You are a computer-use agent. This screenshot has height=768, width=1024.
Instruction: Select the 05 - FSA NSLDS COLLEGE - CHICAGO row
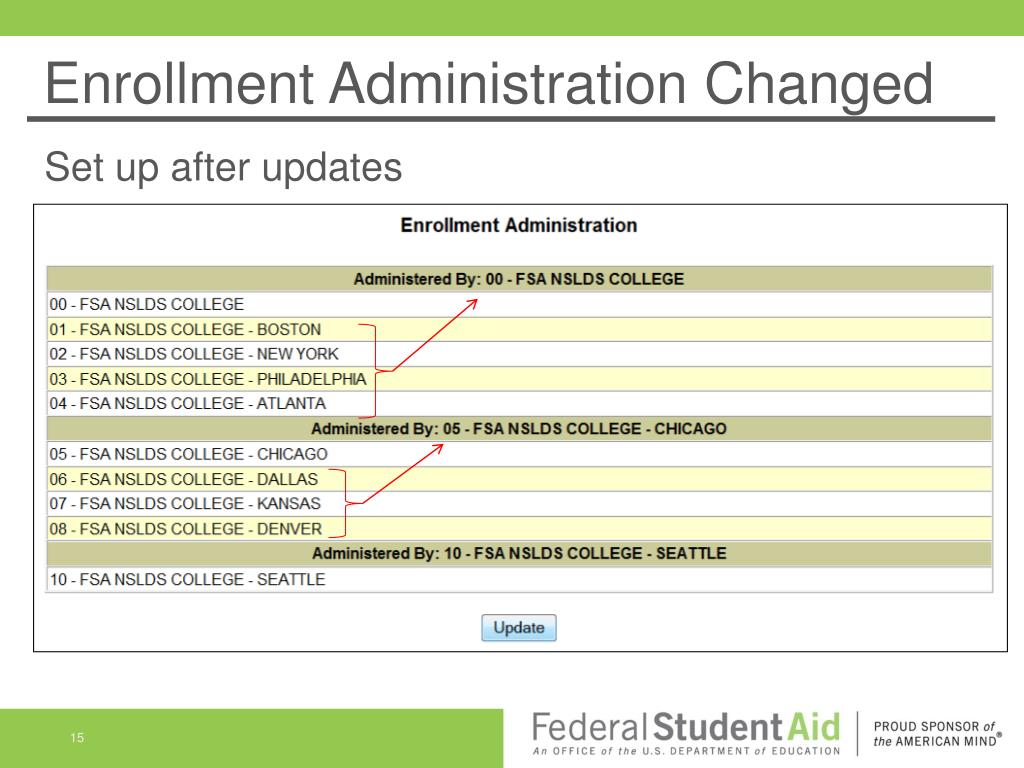pyautogui.click(x=520, y=454)
